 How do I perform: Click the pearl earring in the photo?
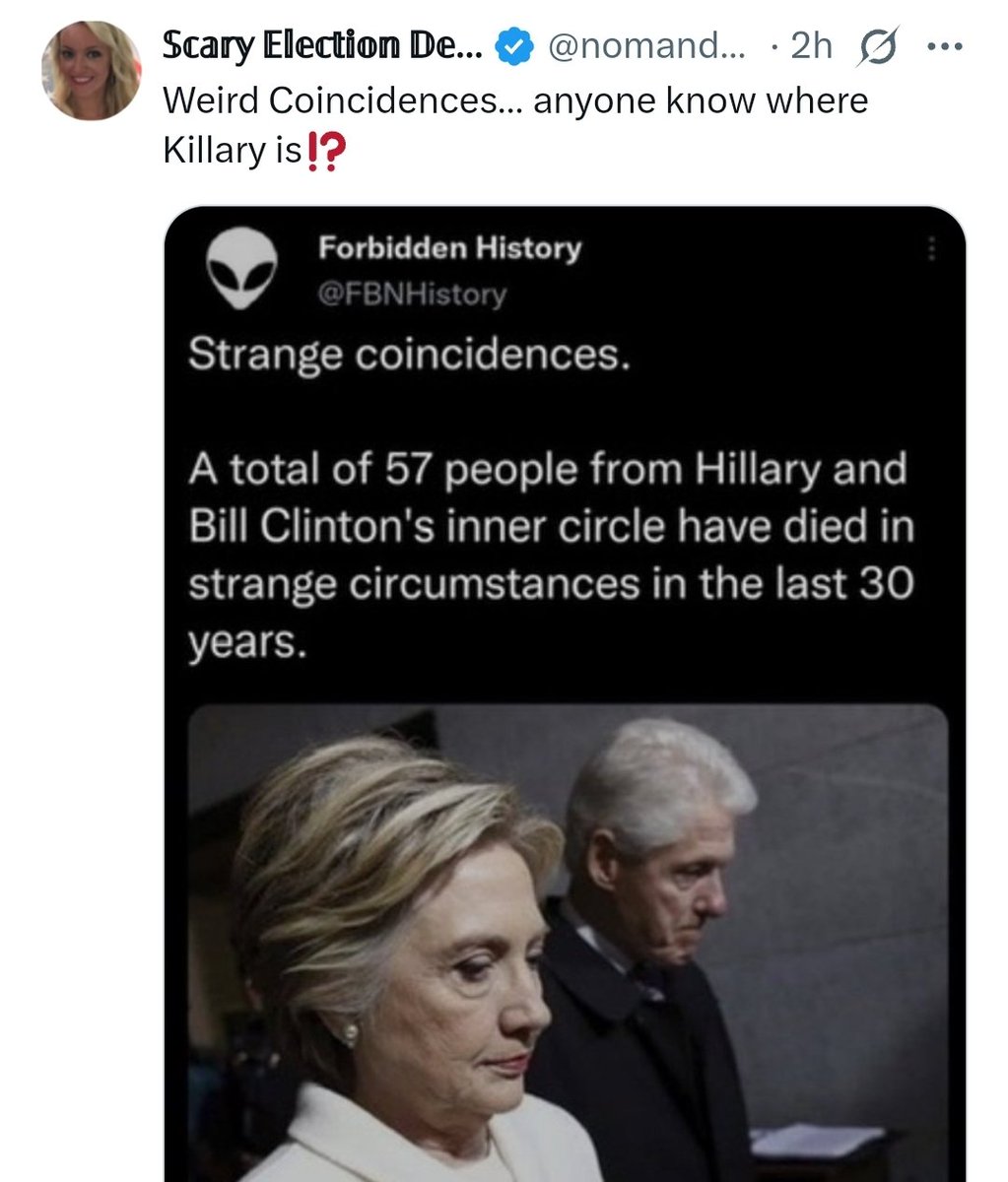(x=348, y=1034)
